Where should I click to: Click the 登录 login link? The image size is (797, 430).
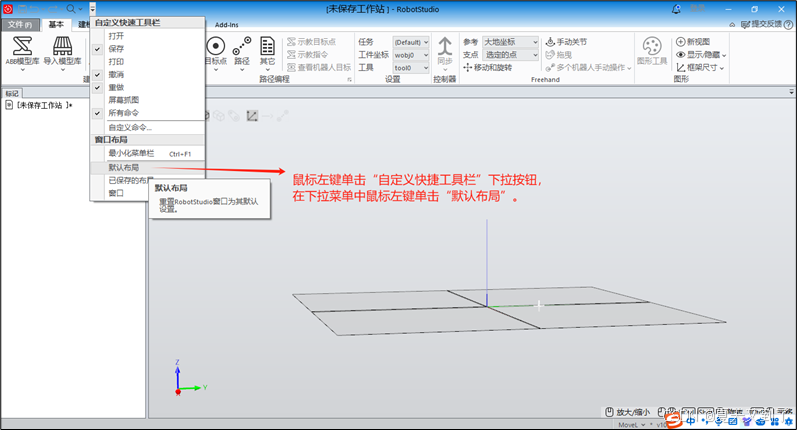697,9
